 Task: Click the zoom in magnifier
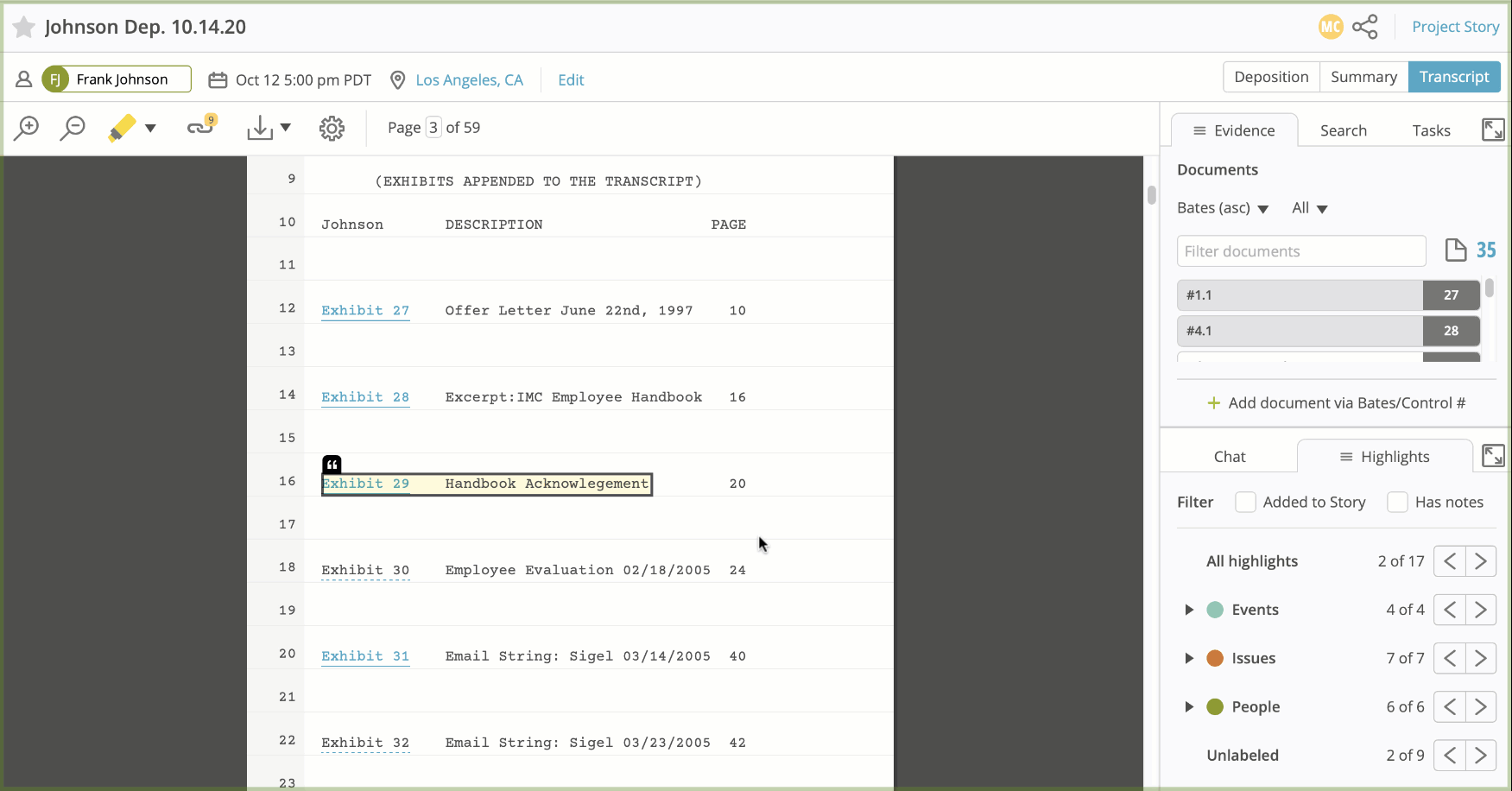27,128
